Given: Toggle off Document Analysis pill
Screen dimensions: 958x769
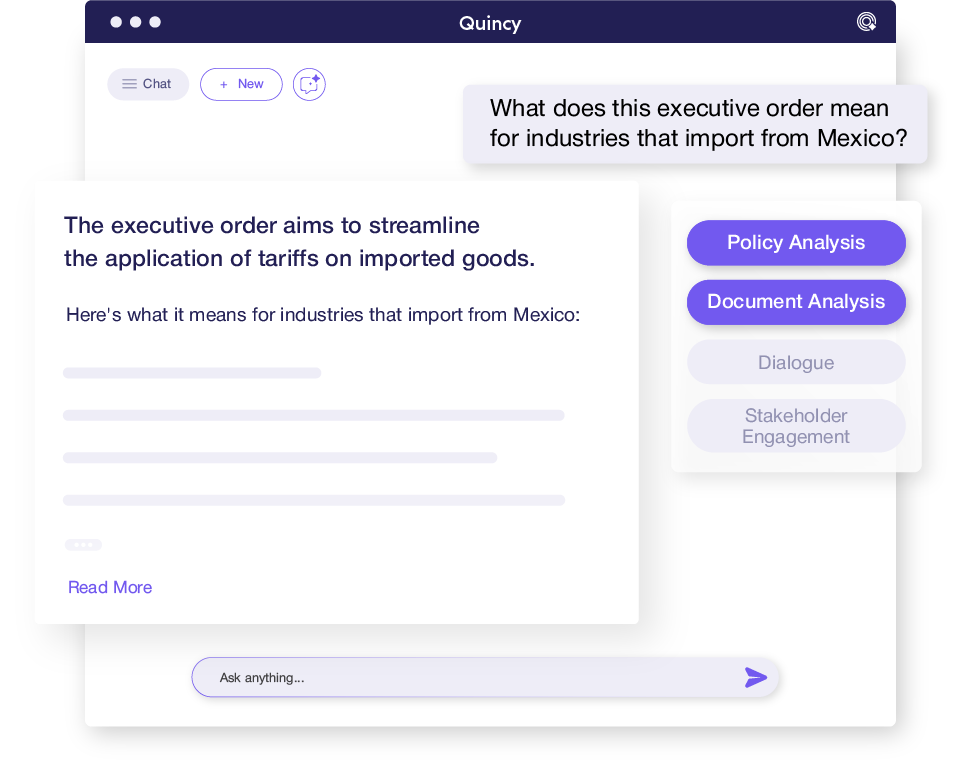Looking at the screenshot, I should point(796,302).
